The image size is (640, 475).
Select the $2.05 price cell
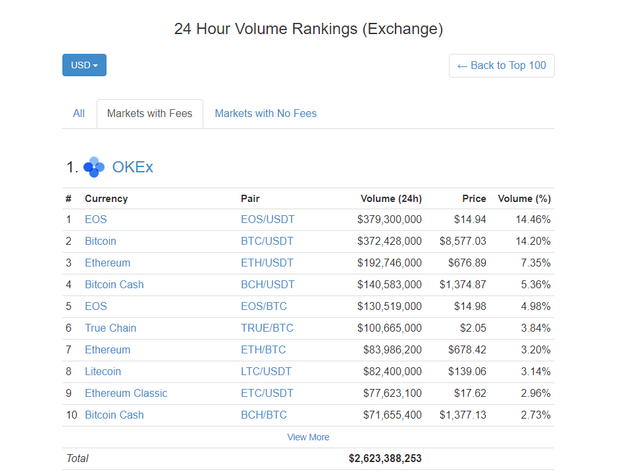[473, 328]
